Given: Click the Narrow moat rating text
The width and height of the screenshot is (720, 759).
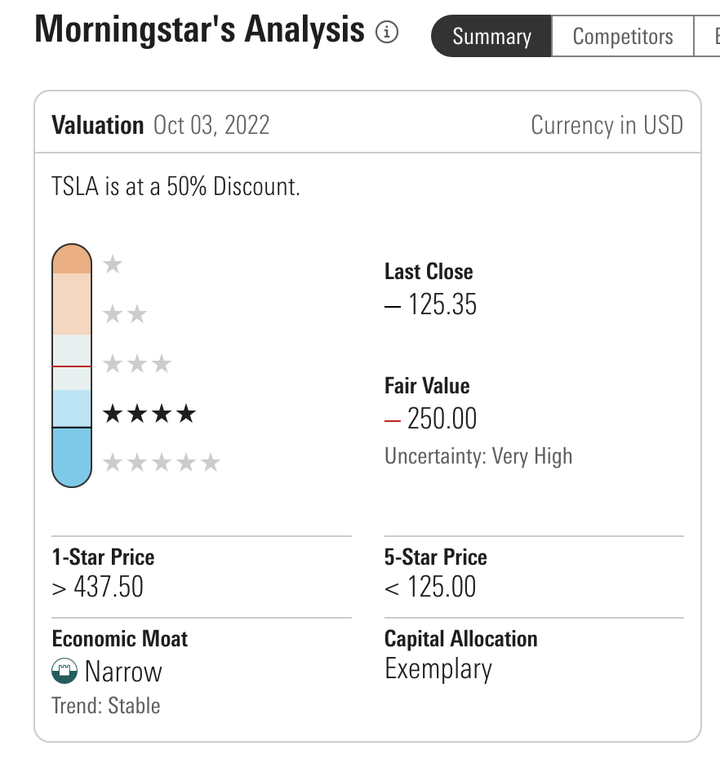Looking at the screenshot, I should pos(123,672).
